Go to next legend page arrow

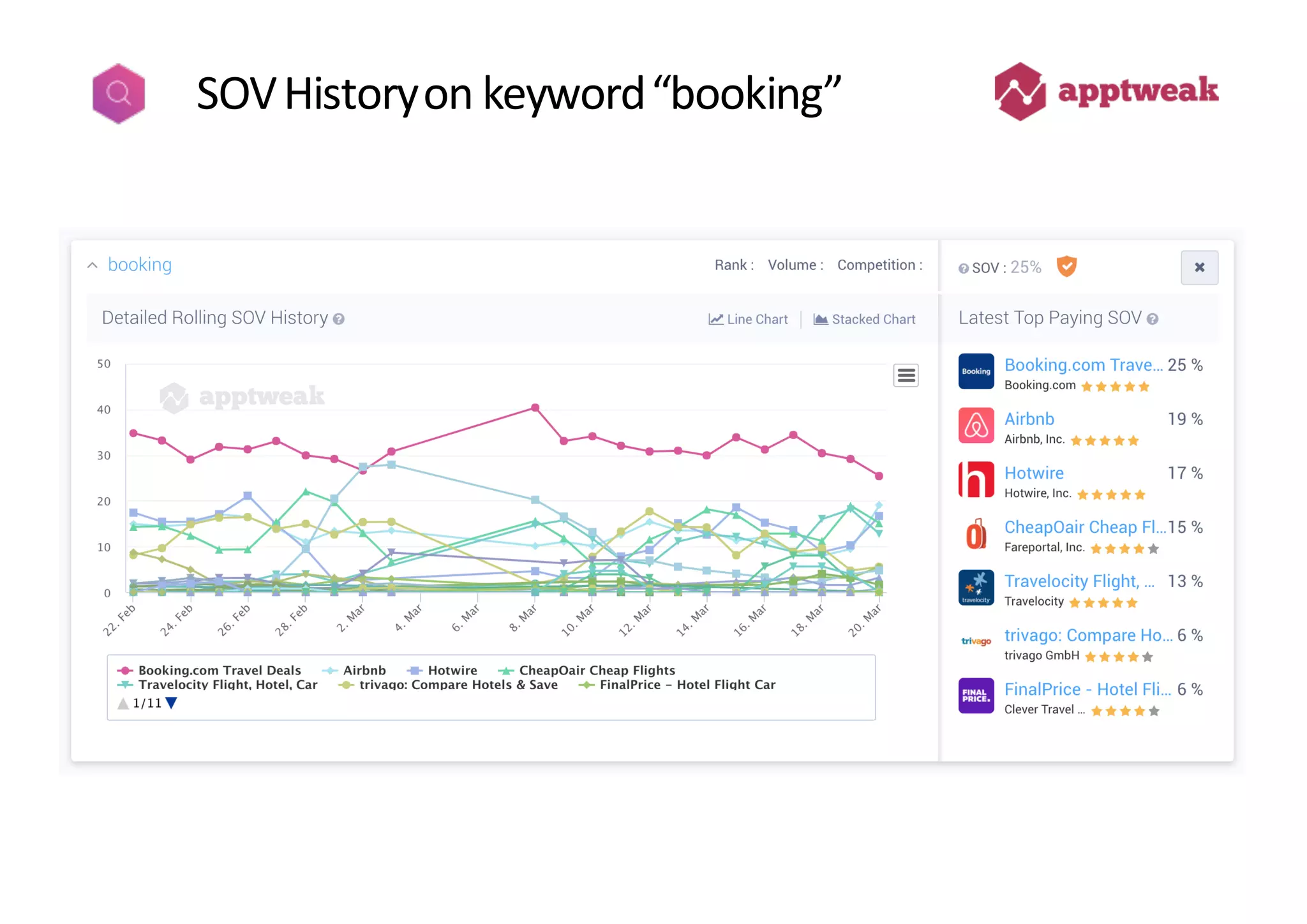tap(171, 703)
